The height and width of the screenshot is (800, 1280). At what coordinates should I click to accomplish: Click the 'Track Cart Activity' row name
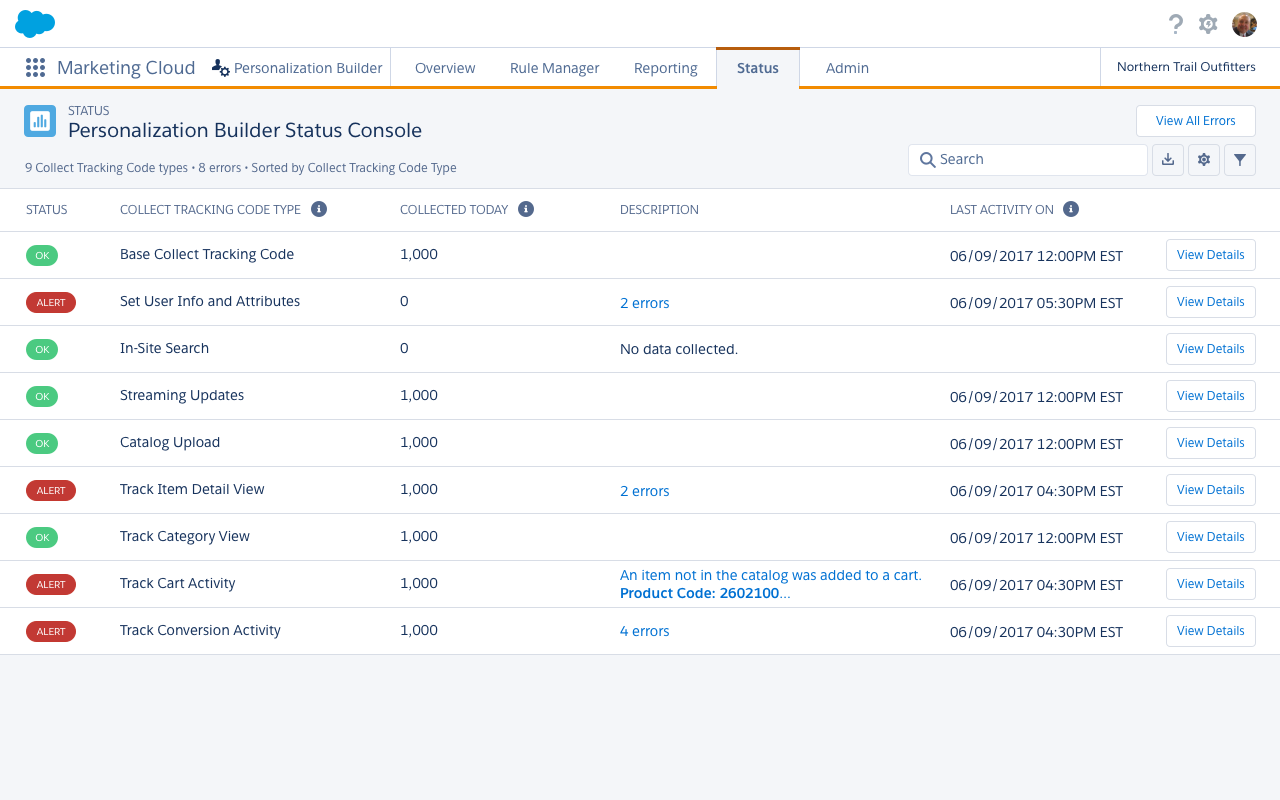(178, 583)
